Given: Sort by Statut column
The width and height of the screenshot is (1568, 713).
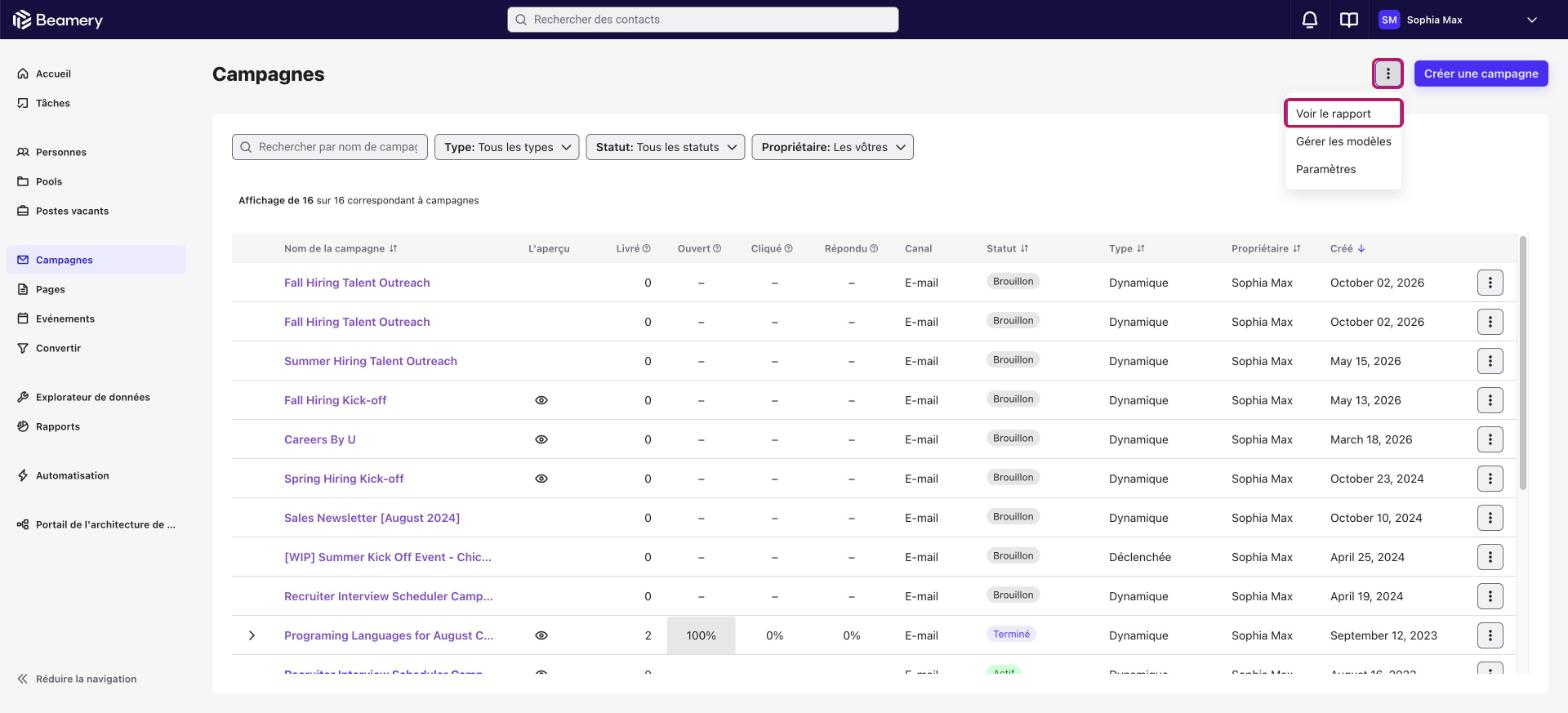Looking at the screenshot, I should (x=1007, y=249).
